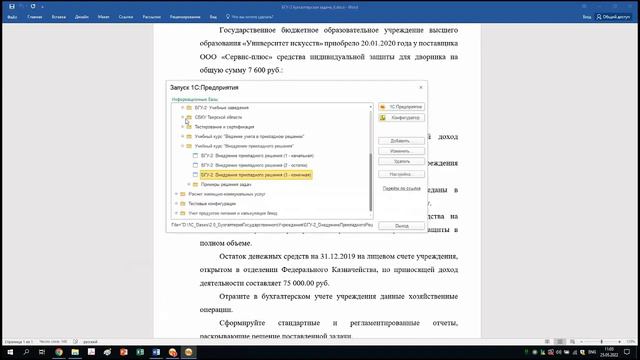Open Excel from the taskbar
Image resolution: width=640 pixels, height=360 pixels.
(140, 352)
